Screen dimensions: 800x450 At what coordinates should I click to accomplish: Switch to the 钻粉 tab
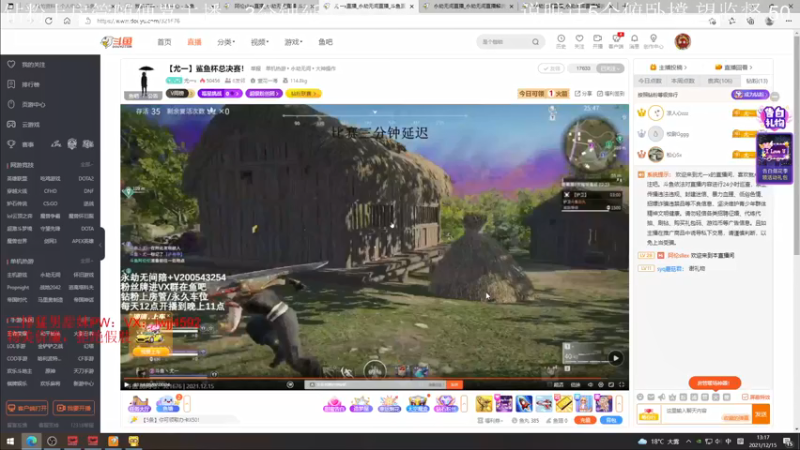tap(757, 81)
